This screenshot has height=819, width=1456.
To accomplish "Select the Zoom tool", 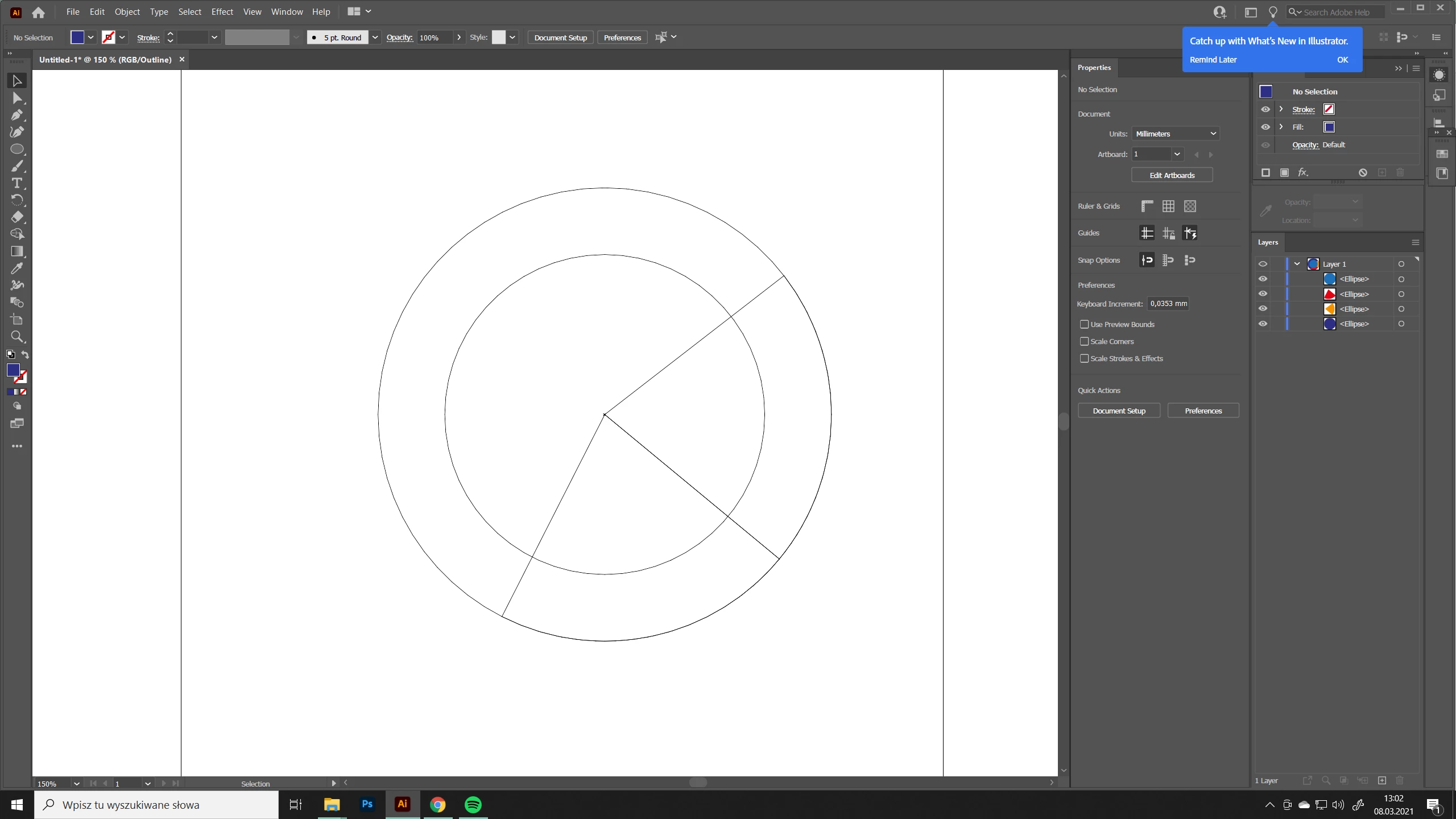I will (16, 337).
